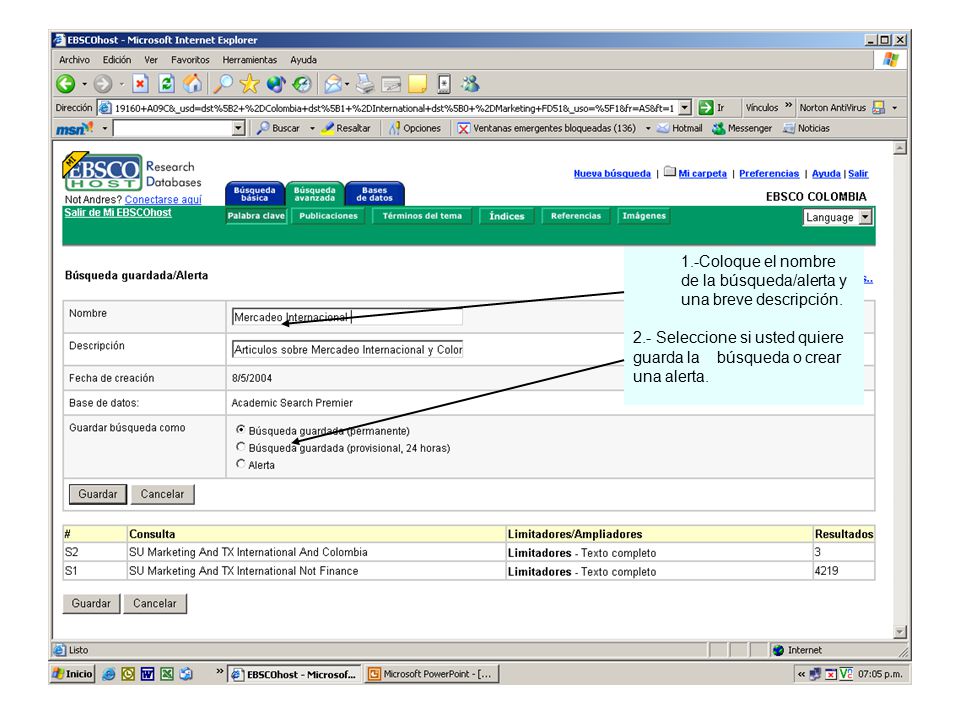Image resolution: width=960 pixels, height=720 pixels.
Task: Open the Edición menu
Action: pyautogui.click(x=117, y=59)
